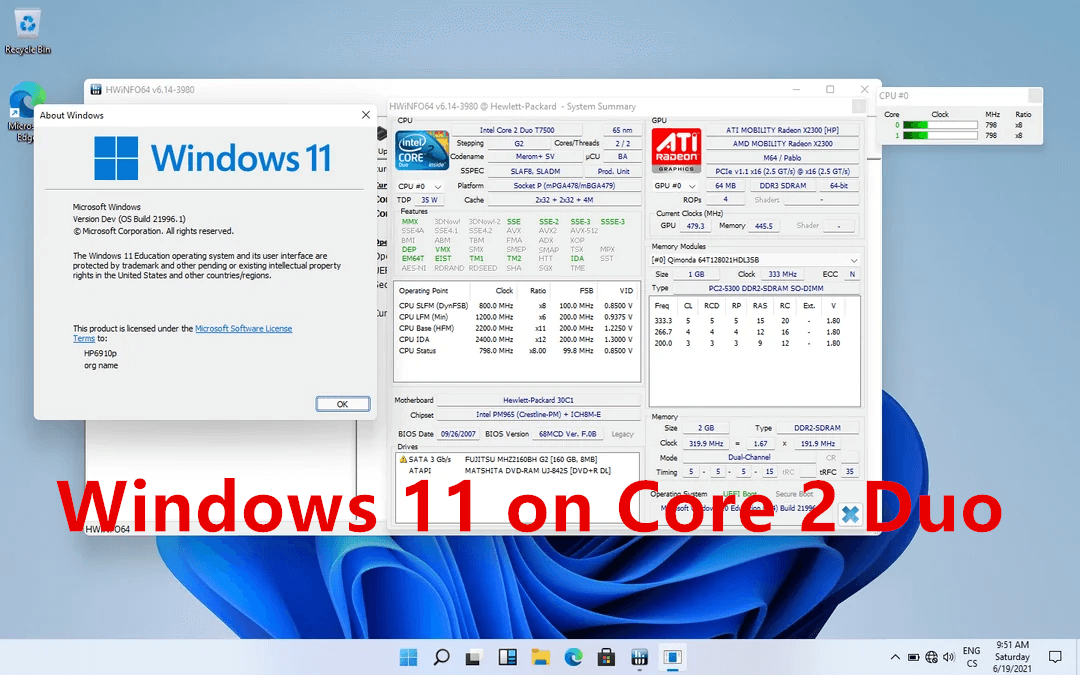Open the Recycle Bin desktop icon
Screen dimensions: 1080x675
(28, 31)
